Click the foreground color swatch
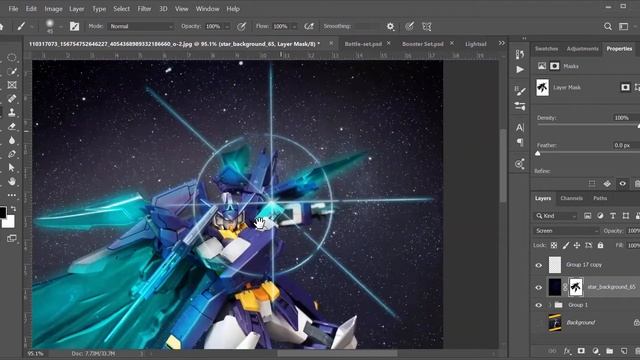640x360 pixels. coord(2,212)
